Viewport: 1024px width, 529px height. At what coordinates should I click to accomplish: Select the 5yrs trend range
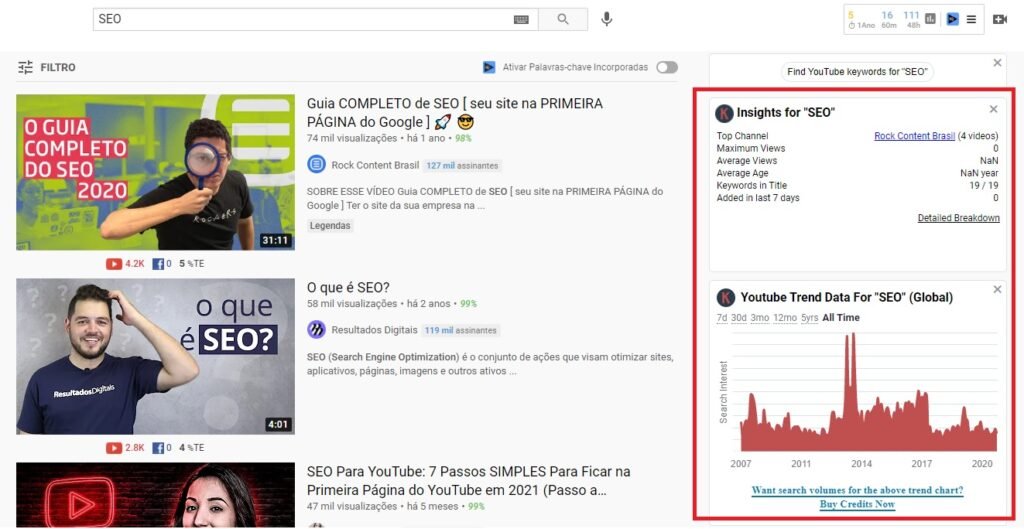coord(808,318)
